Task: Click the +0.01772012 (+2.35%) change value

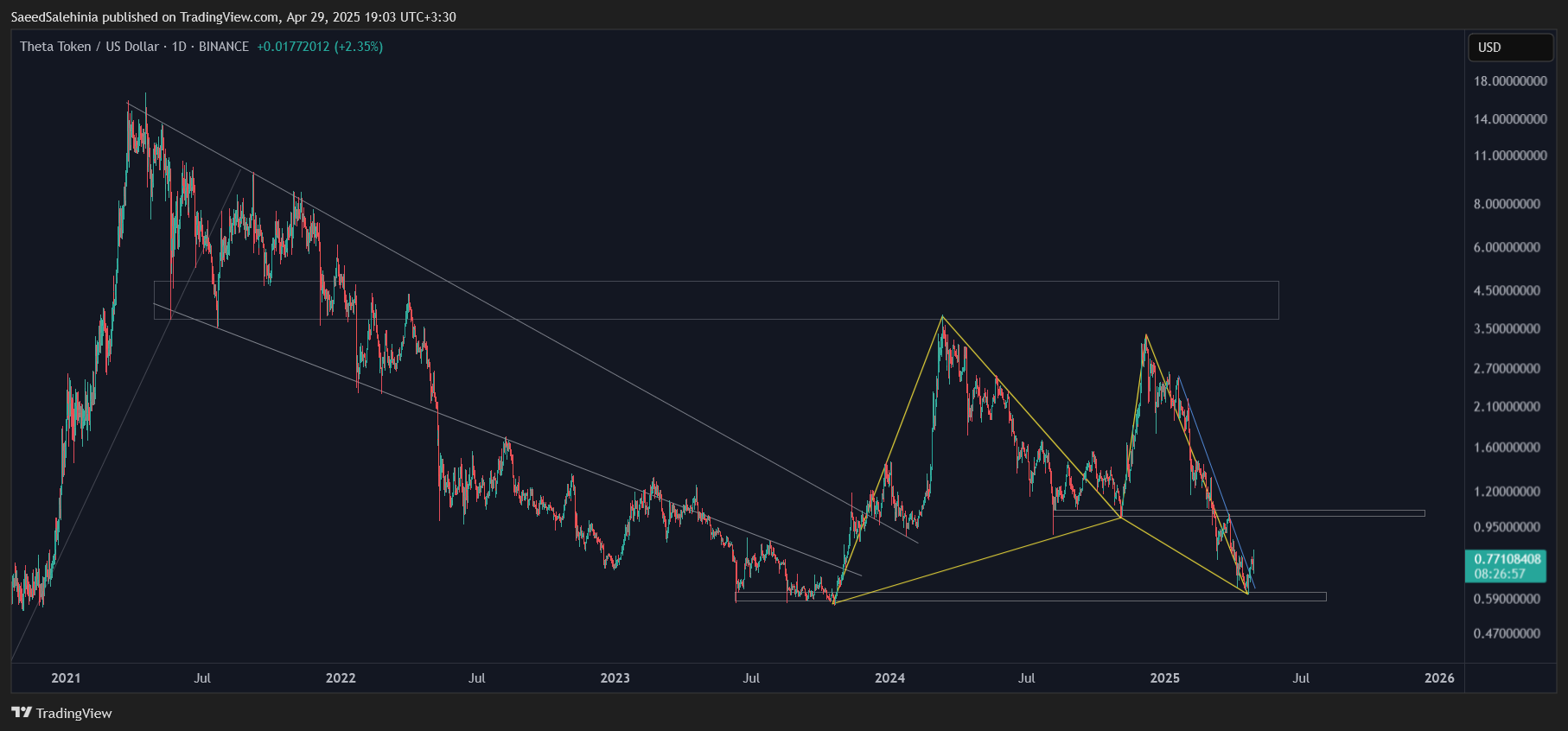Action: coord(320,47)
